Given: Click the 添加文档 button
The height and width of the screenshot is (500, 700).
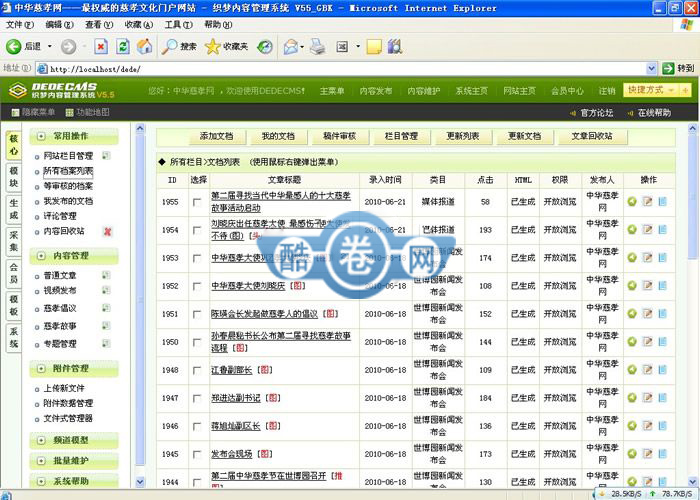Looking at the screenshot, I should click(217, 137).
